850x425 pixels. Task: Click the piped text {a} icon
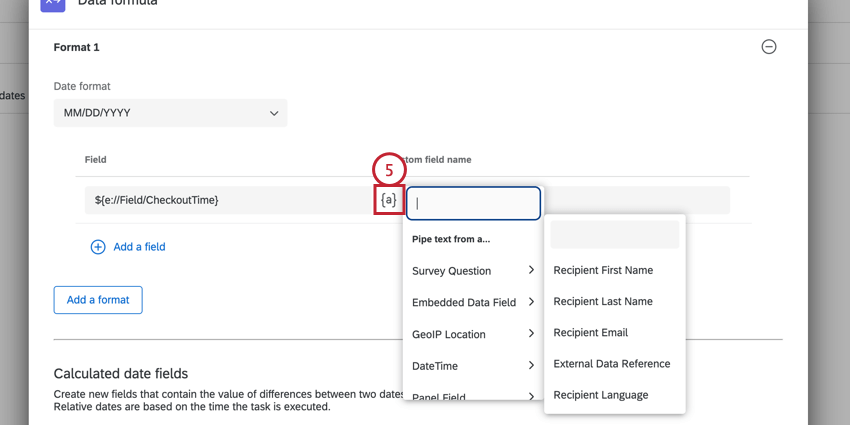pyautogui.click(x=389, y=200)
